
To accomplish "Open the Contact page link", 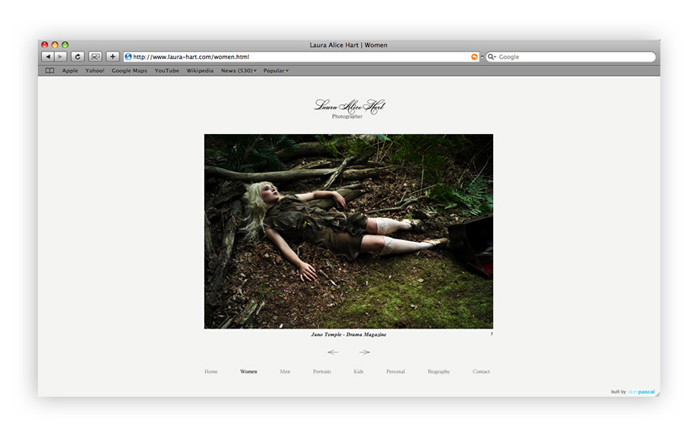I will [481, 371].
